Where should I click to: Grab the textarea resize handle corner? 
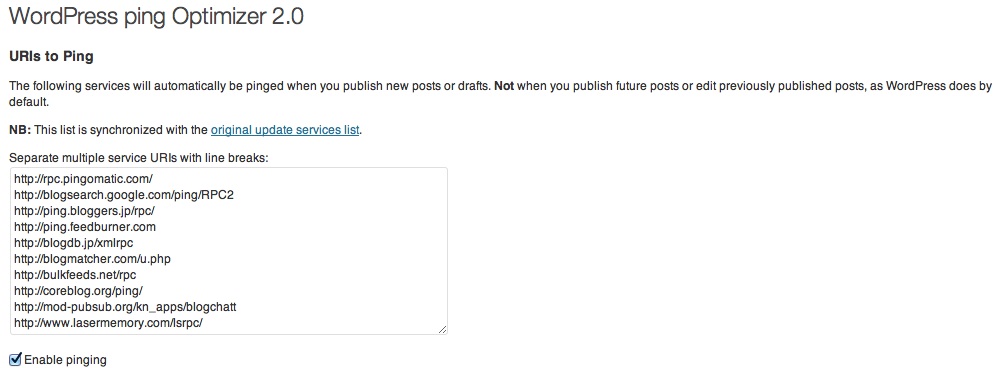tap(442, 329)
